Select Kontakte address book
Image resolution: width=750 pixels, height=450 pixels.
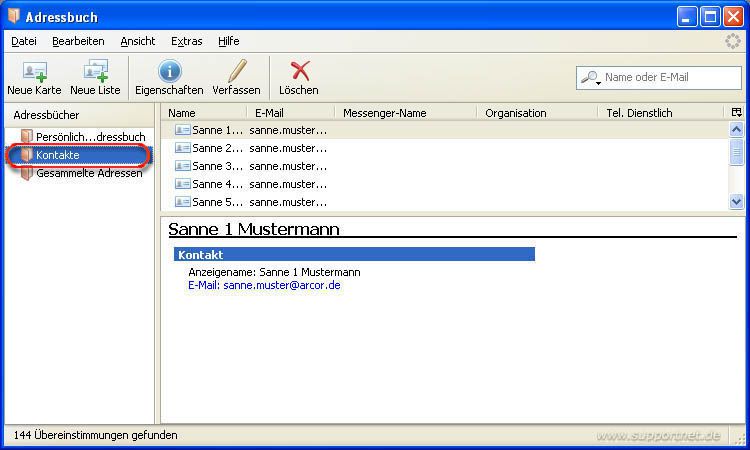pos(57,155)
